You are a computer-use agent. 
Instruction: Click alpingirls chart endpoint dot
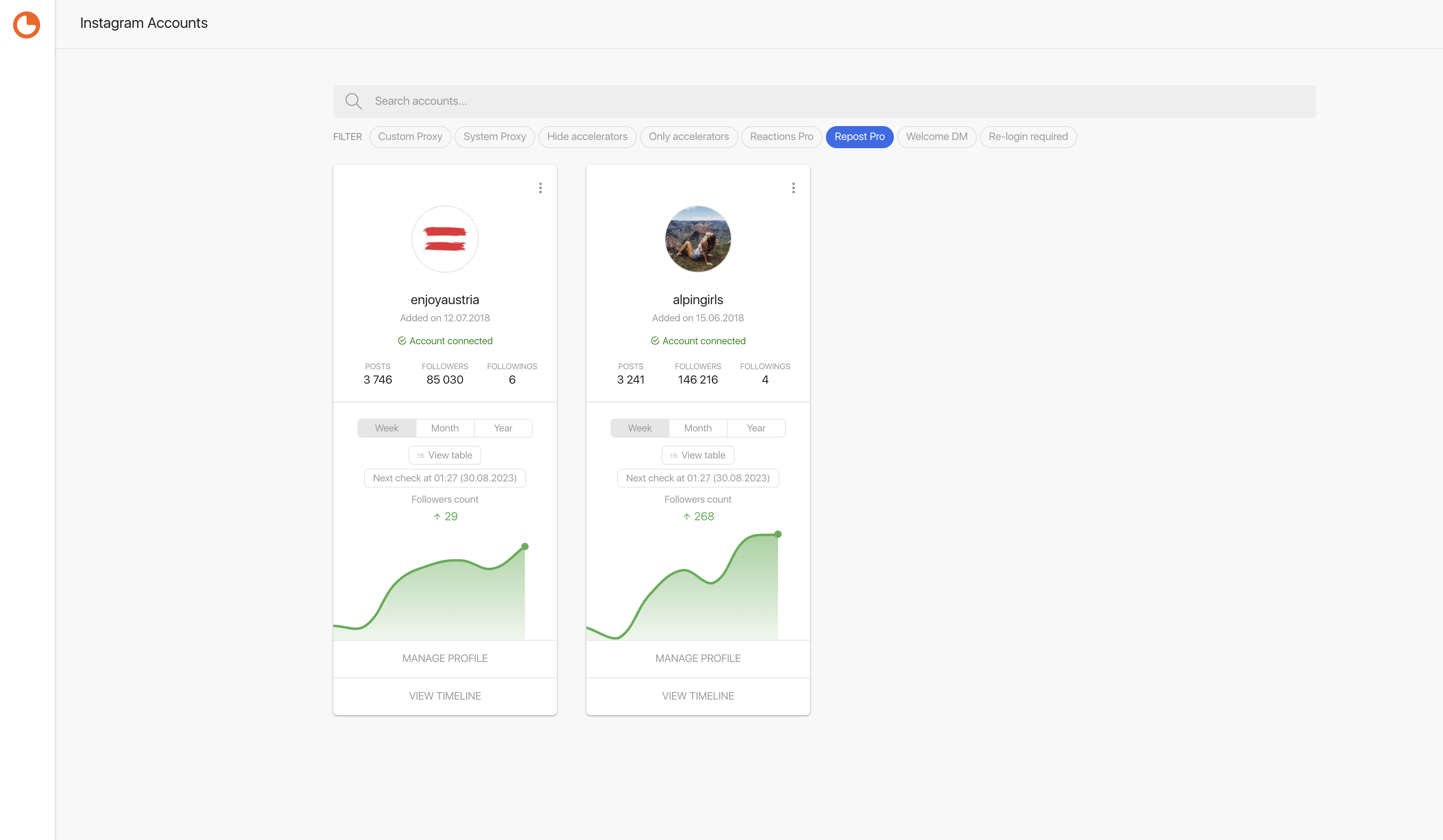point(778,534)
